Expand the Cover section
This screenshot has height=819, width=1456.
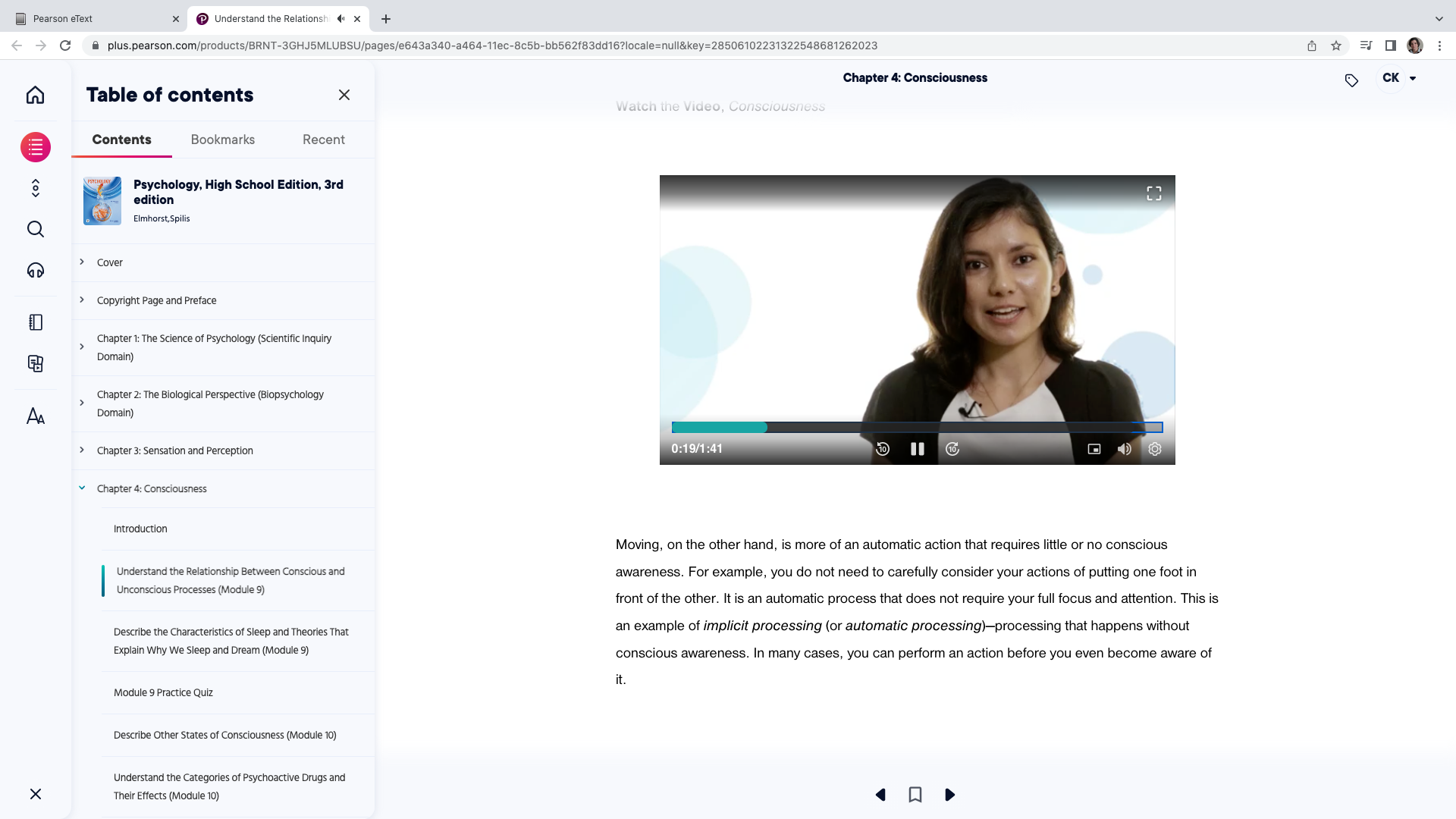pyautogui.click(x=82, y=262)
